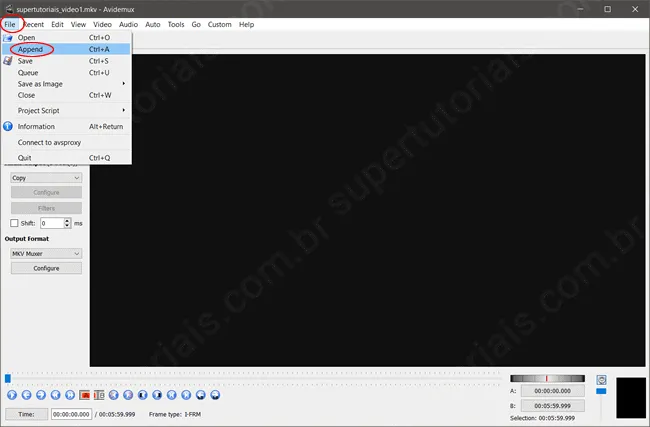This screenshot has width=650, height=427.
Task: Open the audio Copy codec dropdown
Action: click(x=46, y=178)
